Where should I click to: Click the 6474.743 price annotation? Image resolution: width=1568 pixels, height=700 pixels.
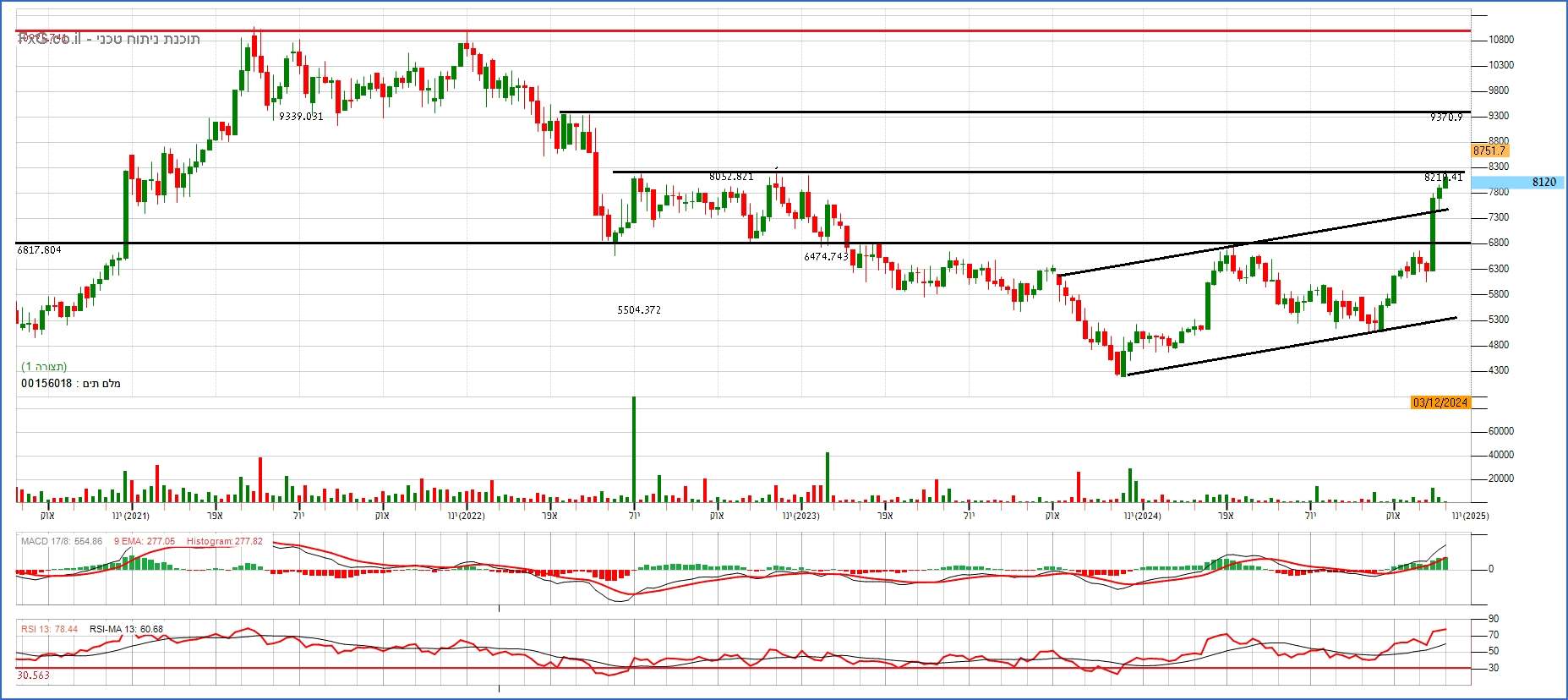click(x=826, y=255)
